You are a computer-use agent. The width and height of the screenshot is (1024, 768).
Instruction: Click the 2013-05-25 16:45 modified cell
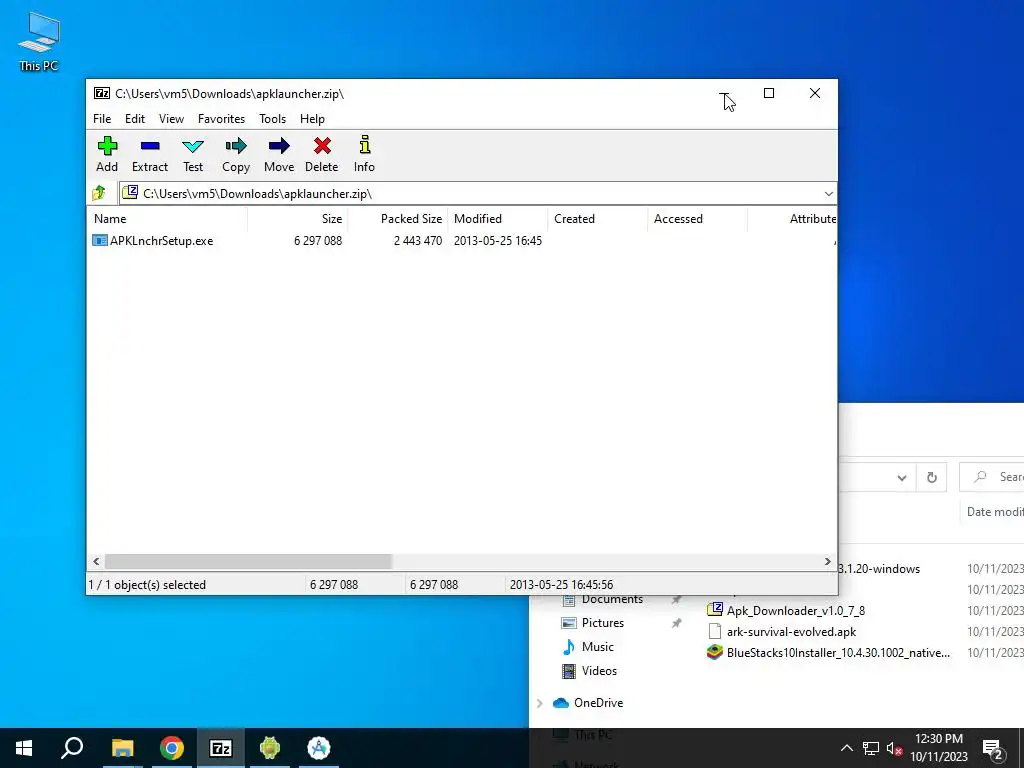point(498,240)
